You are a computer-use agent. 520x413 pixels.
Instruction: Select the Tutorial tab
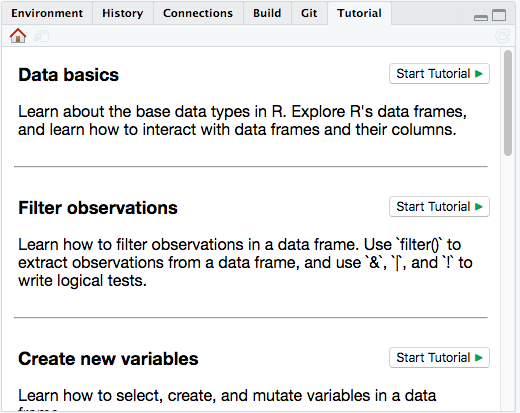(359, 13)
